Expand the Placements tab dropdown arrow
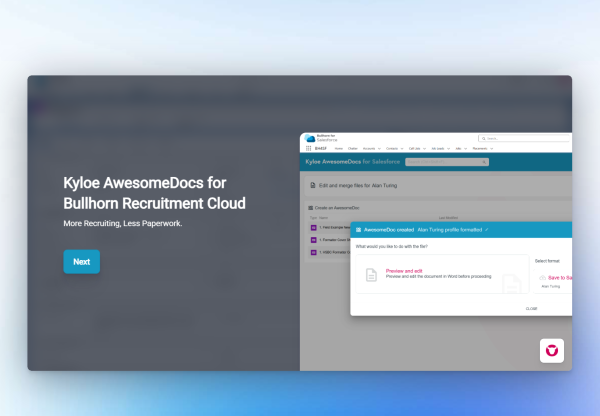600x416 pixels. click(x=491, y=148)
